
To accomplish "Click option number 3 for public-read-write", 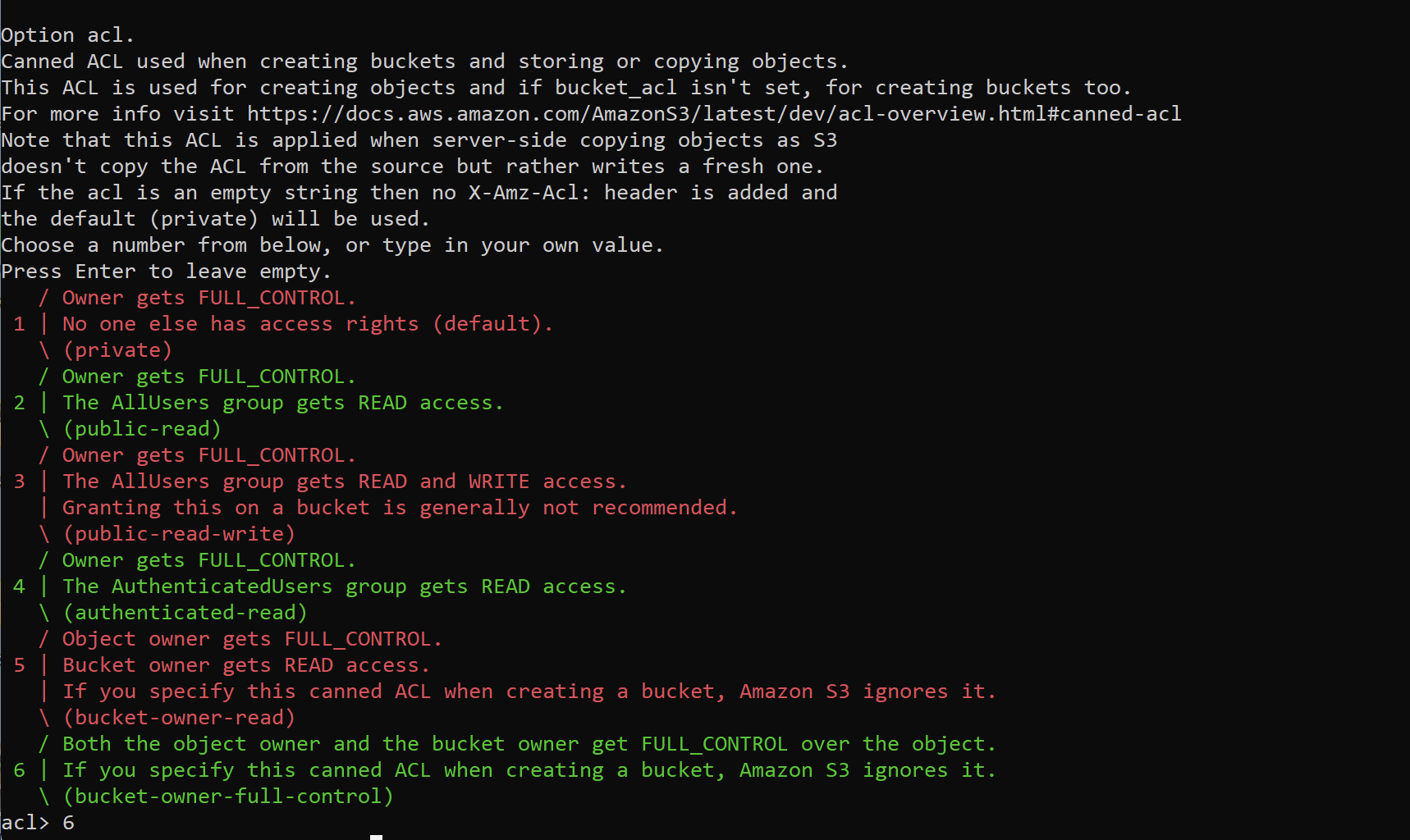I will click(x=19, y=482).
